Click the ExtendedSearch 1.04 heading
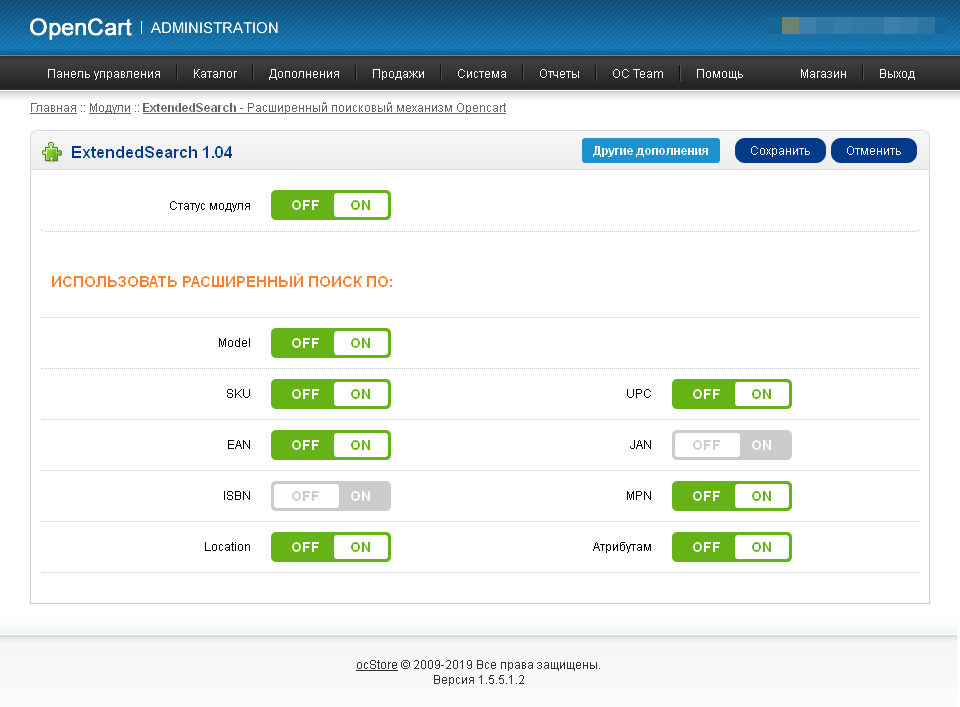This screenshot has width=960, height=707. (x=151, y=152)
